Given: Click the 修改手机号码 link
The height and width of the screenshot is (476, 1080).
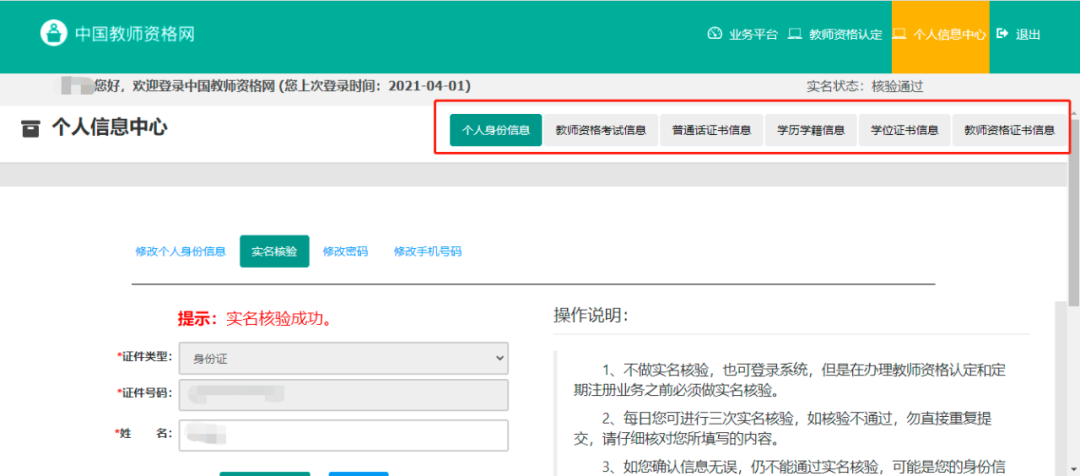Looking at the screenshot, I should coord(427,252).
